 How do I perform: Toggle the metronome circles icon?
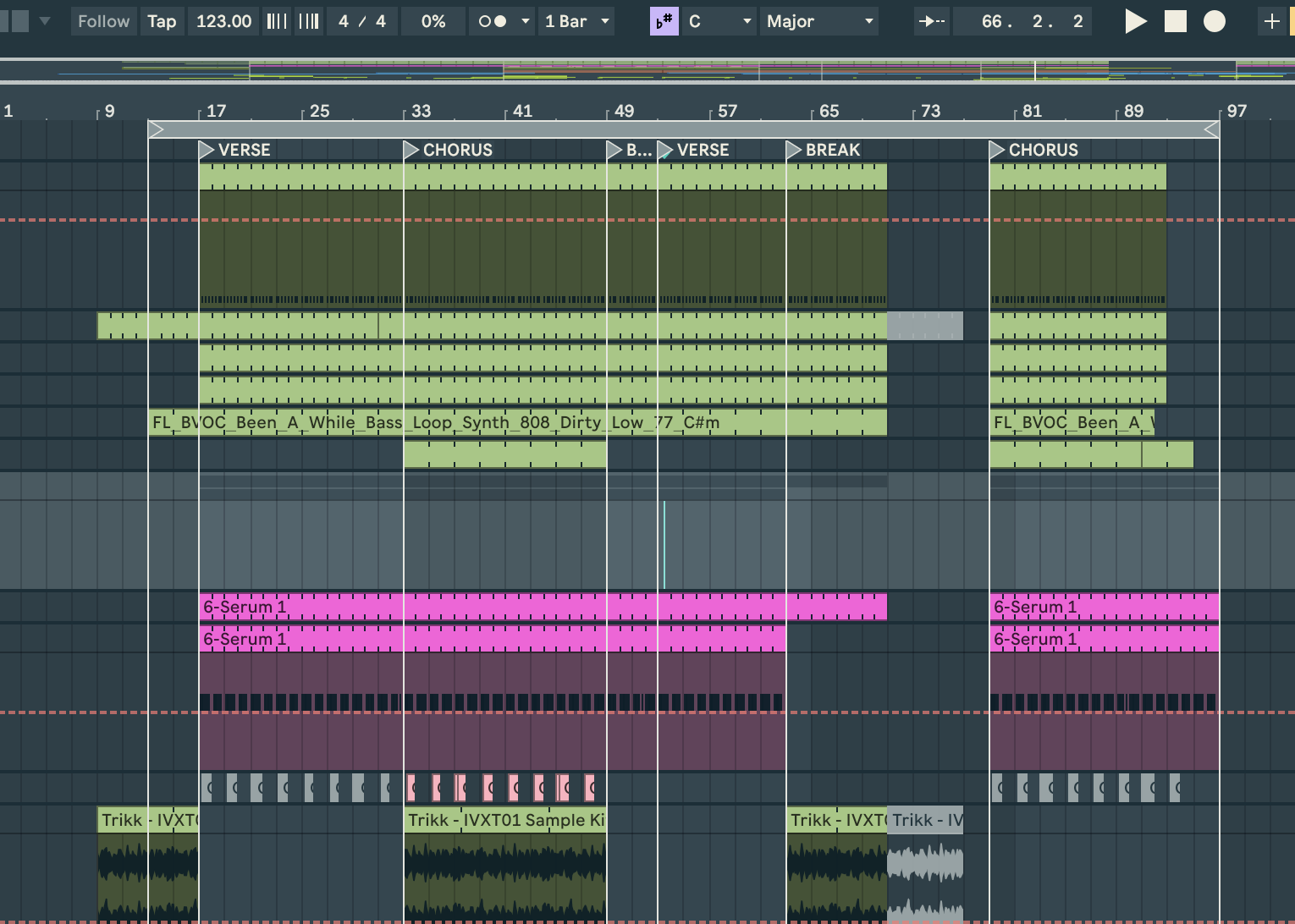[x=493, y=21]
